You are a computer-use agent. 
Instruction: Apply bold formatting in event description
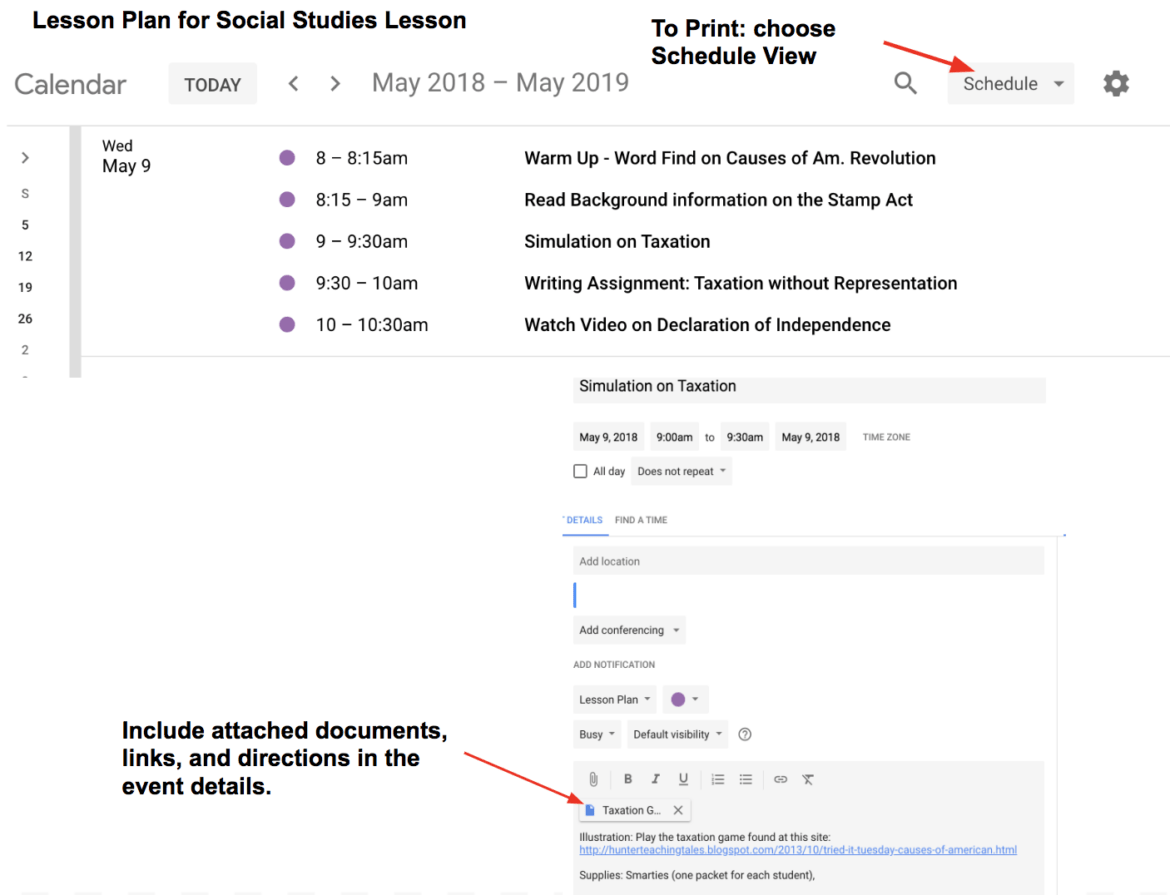coord(627,779)
